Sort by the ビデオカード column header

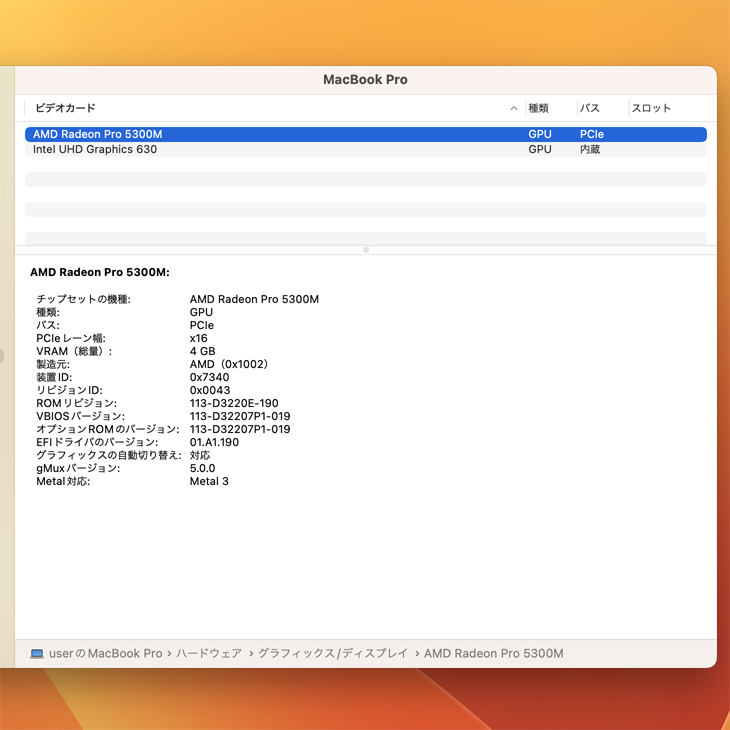click(x=65, y=108)
